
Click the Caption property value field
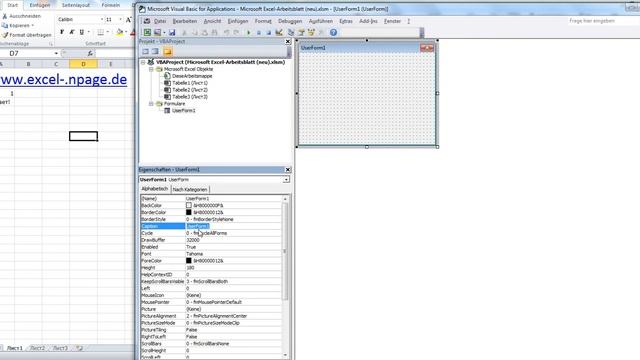(x=233, y=226)
